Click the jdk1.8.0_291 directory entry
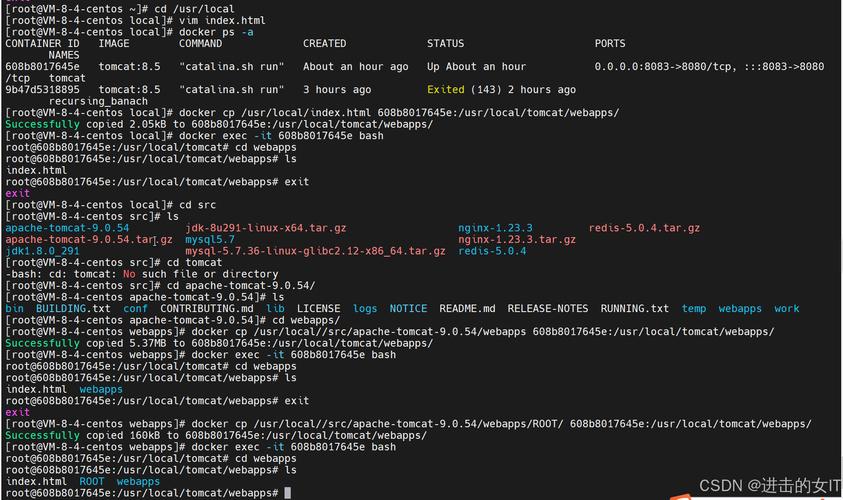 tap(42, 251)
